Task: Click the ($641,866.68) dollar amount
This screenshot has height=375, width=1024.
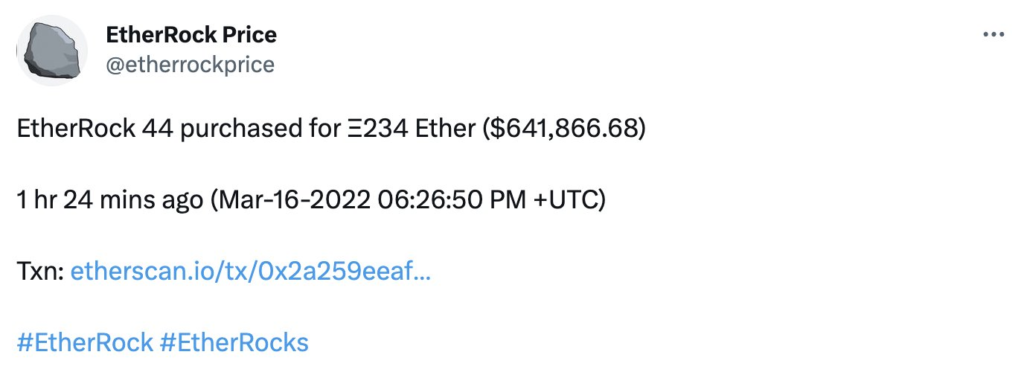Action: click(564, 130)
